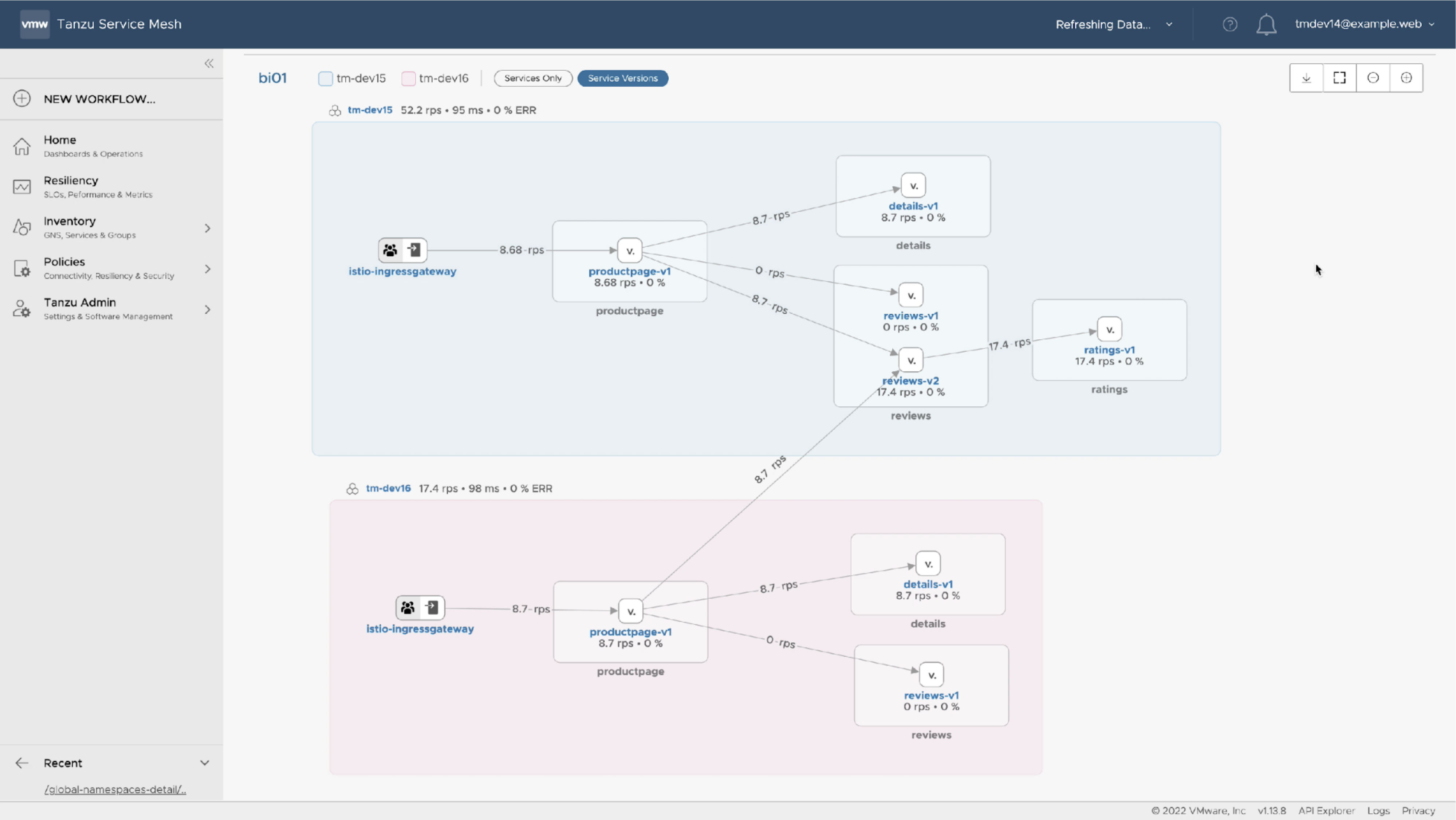
Task: Click the 17.4 rps edge label
Action: pyautogui.click(x=1010, y=344)
